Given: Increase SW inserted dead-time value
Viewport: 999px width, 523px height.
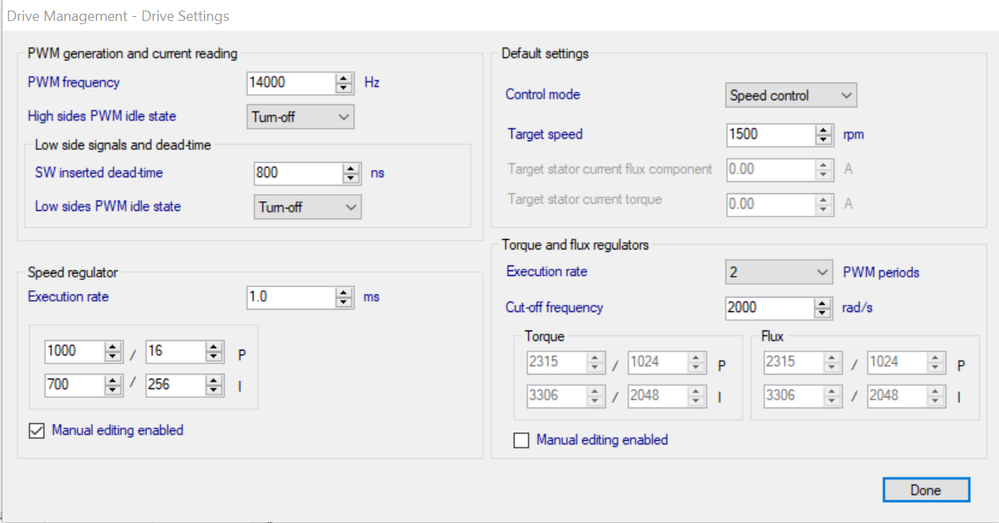Looking at the screenshot, I should tap(351, 168).
